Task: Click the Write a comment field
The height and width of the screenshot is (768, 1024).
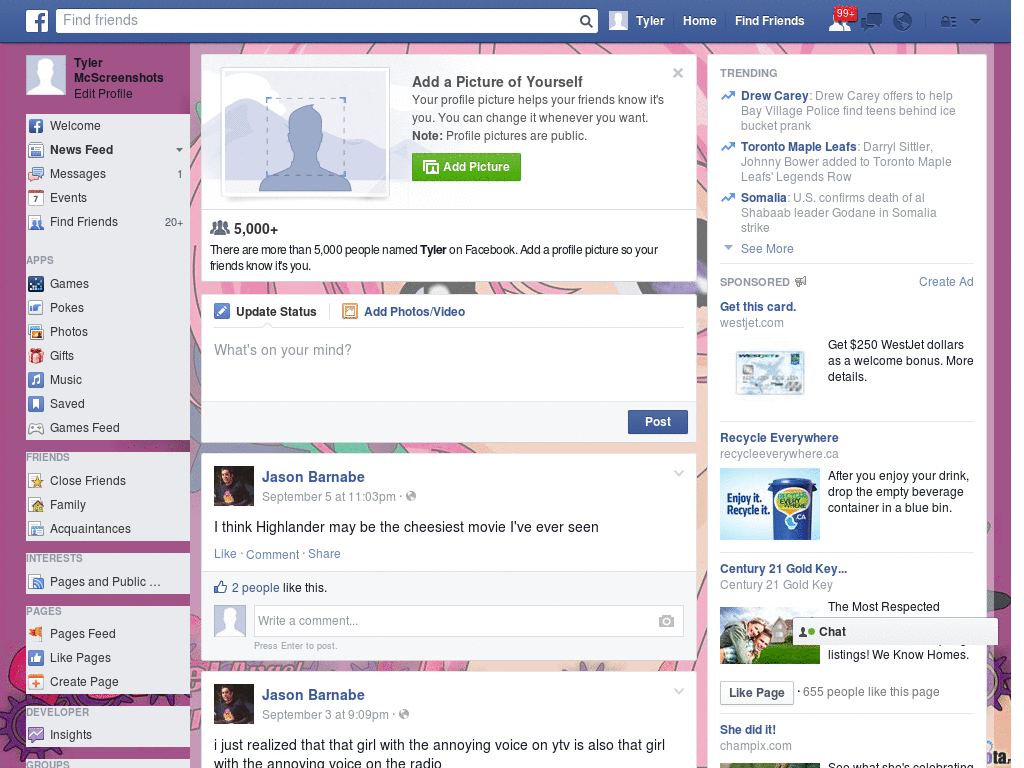Action: pyautogui.click(x=455, y=621)
